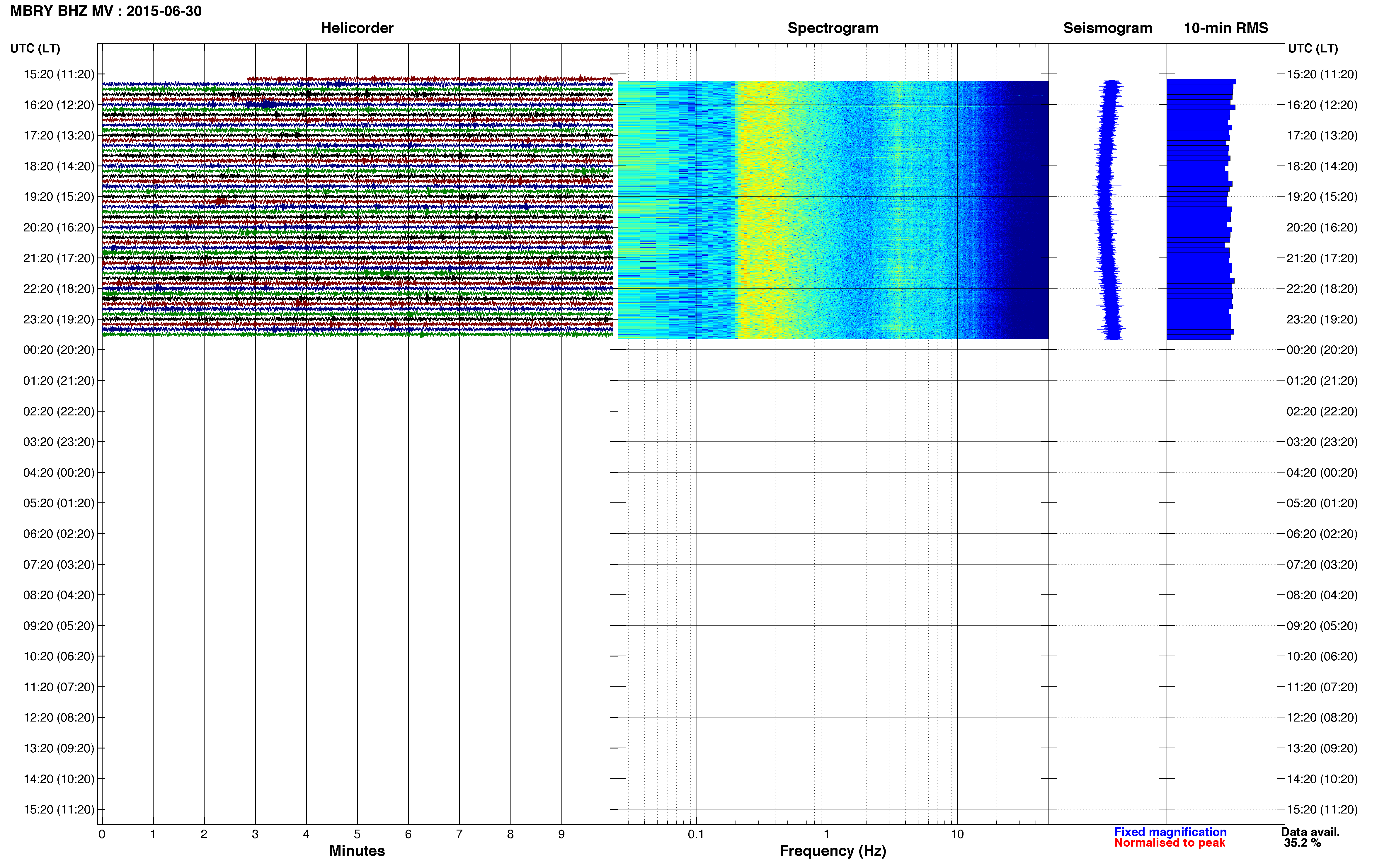Select the Spectrogram panel heading
This screenshot has width=1389, height=868.
click(x=833, y=28)
